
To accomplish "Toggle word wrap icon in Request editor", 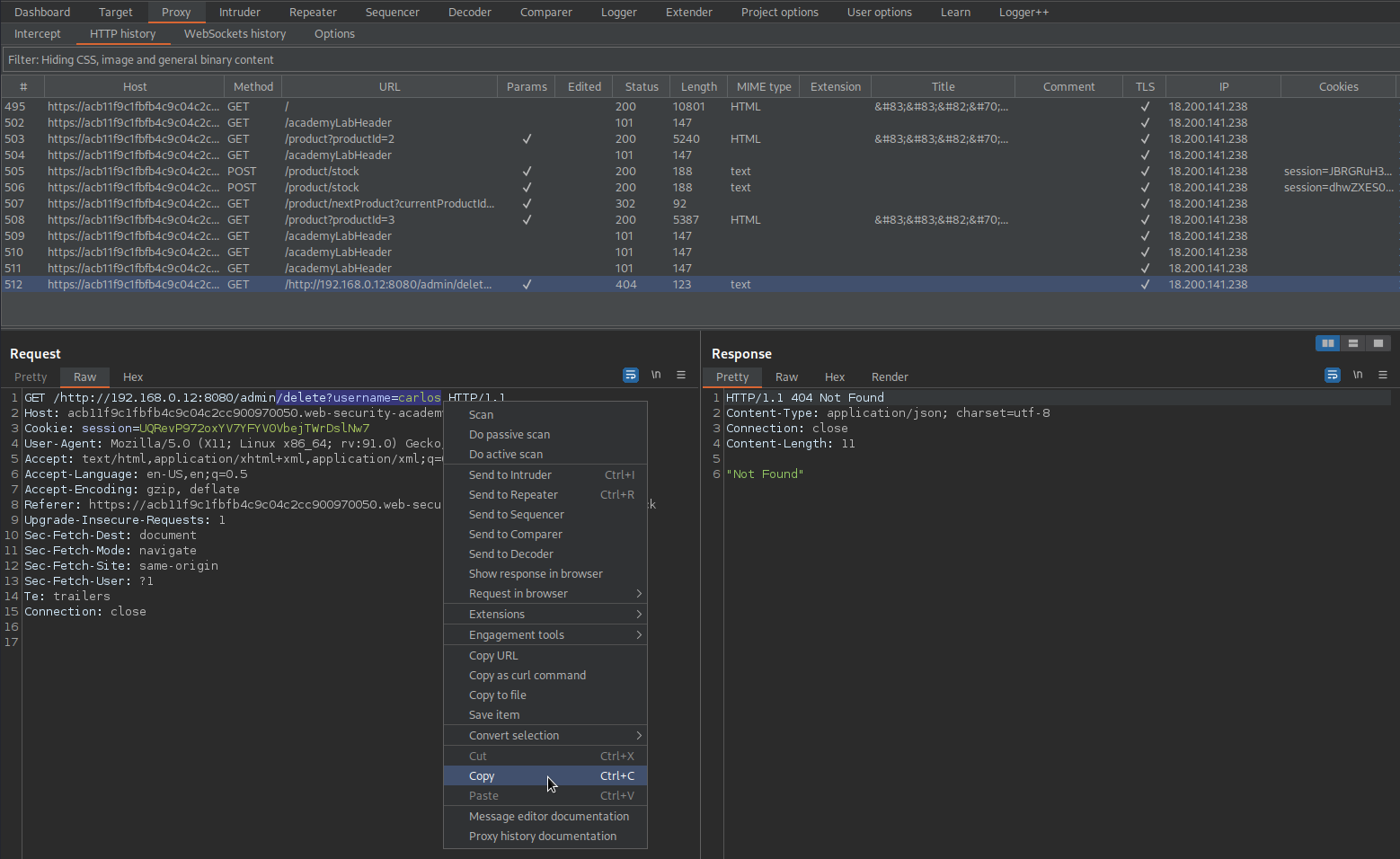I will click(631, 375).
